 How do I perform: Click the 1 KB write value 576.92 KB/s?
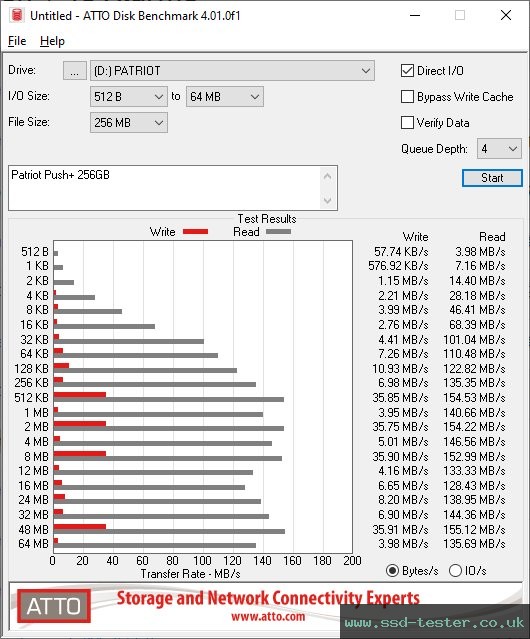pyautogui.click(x=398, y=266)
